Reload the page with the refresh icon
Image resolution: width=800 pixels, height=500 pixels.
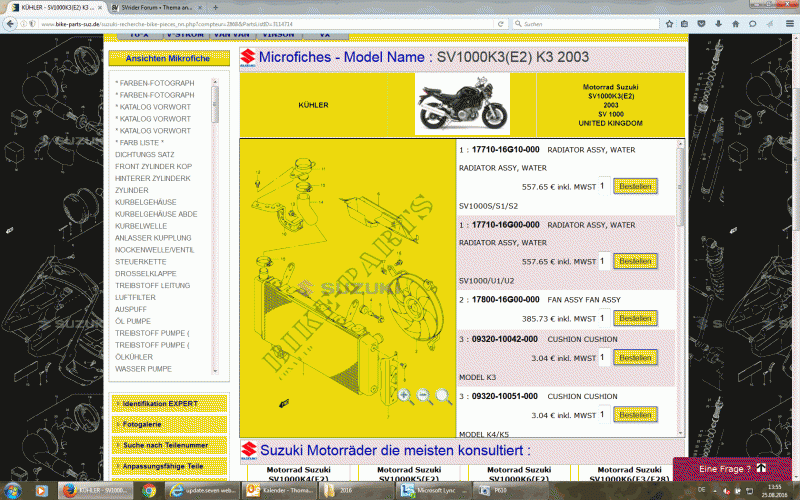(501, 24)
